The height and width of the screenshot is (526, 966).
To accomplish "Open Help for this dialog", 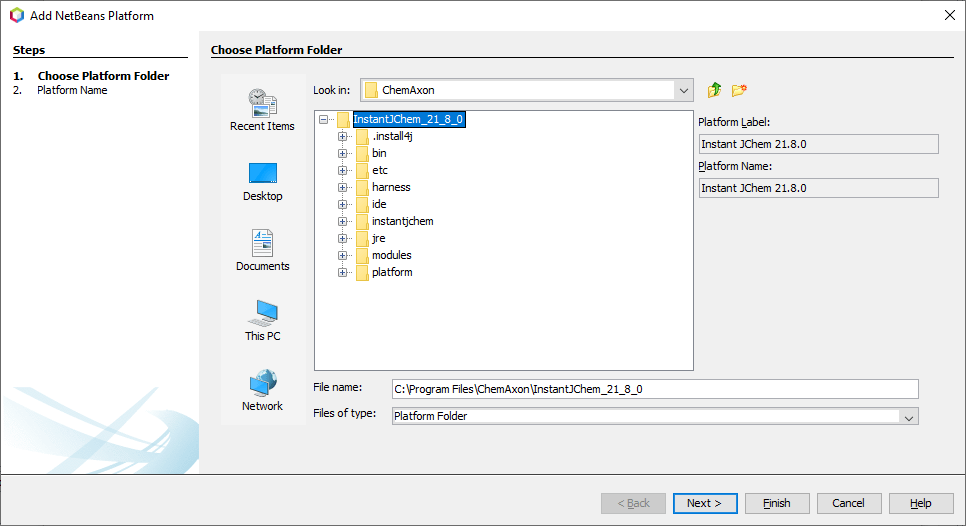I will click(921, 503).
